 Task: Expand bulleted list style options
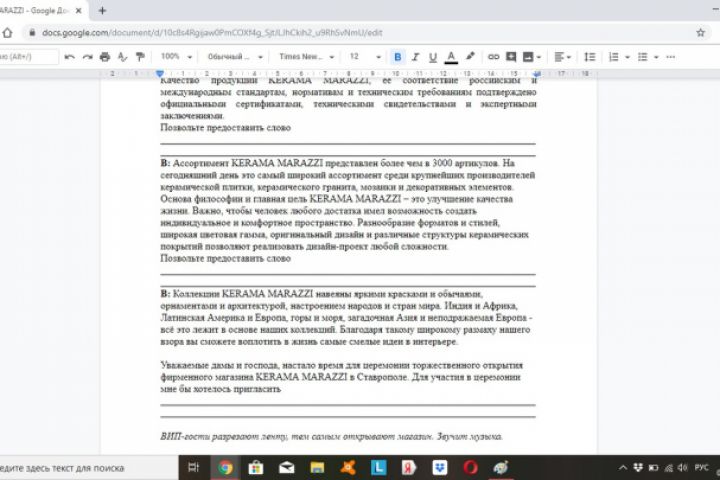point(656,57)
